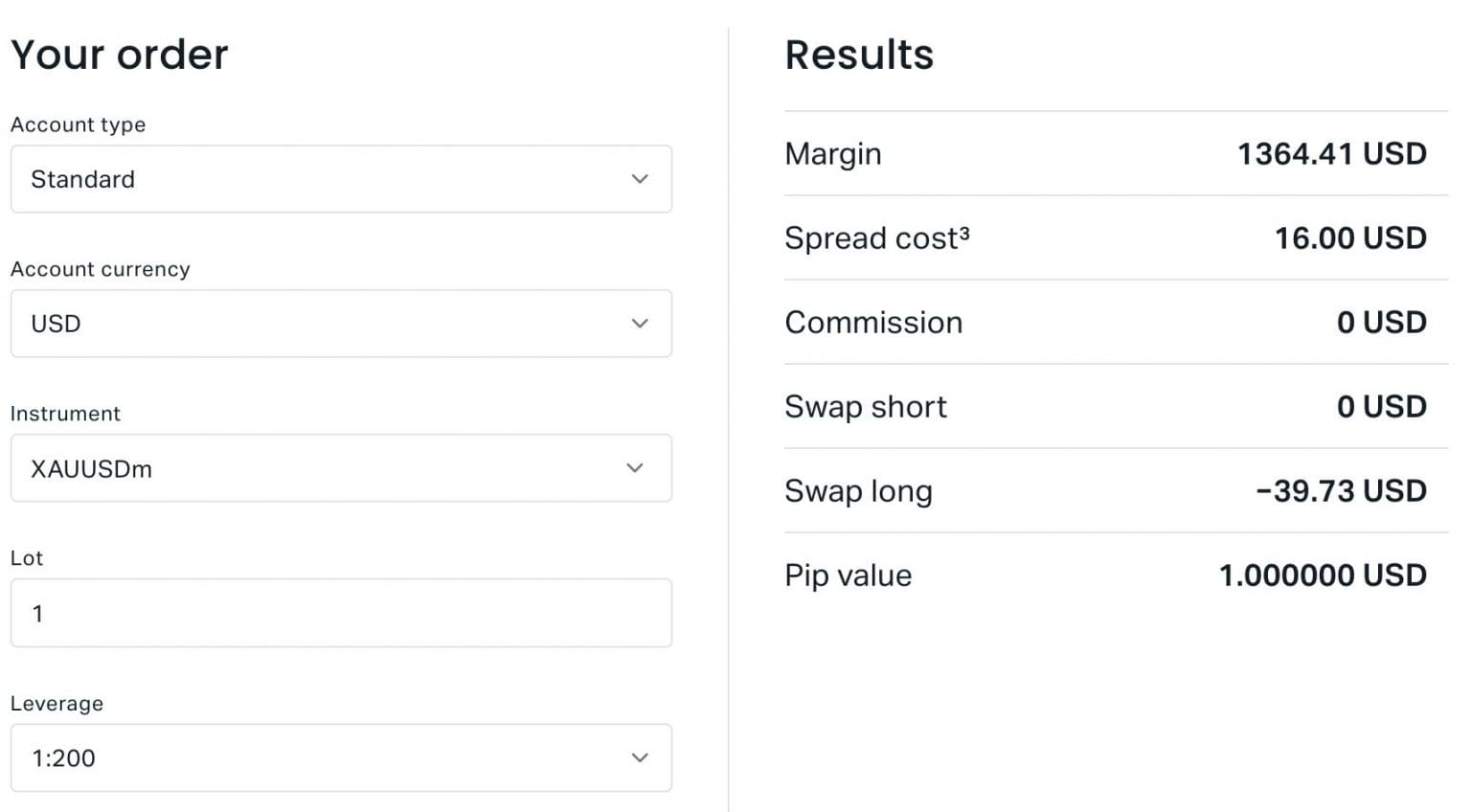Image resolution: width=1471 pixels, height=812 pixels.
Task: Click the 1.000000 USD pip value amount
Action: coord(1323,575)
